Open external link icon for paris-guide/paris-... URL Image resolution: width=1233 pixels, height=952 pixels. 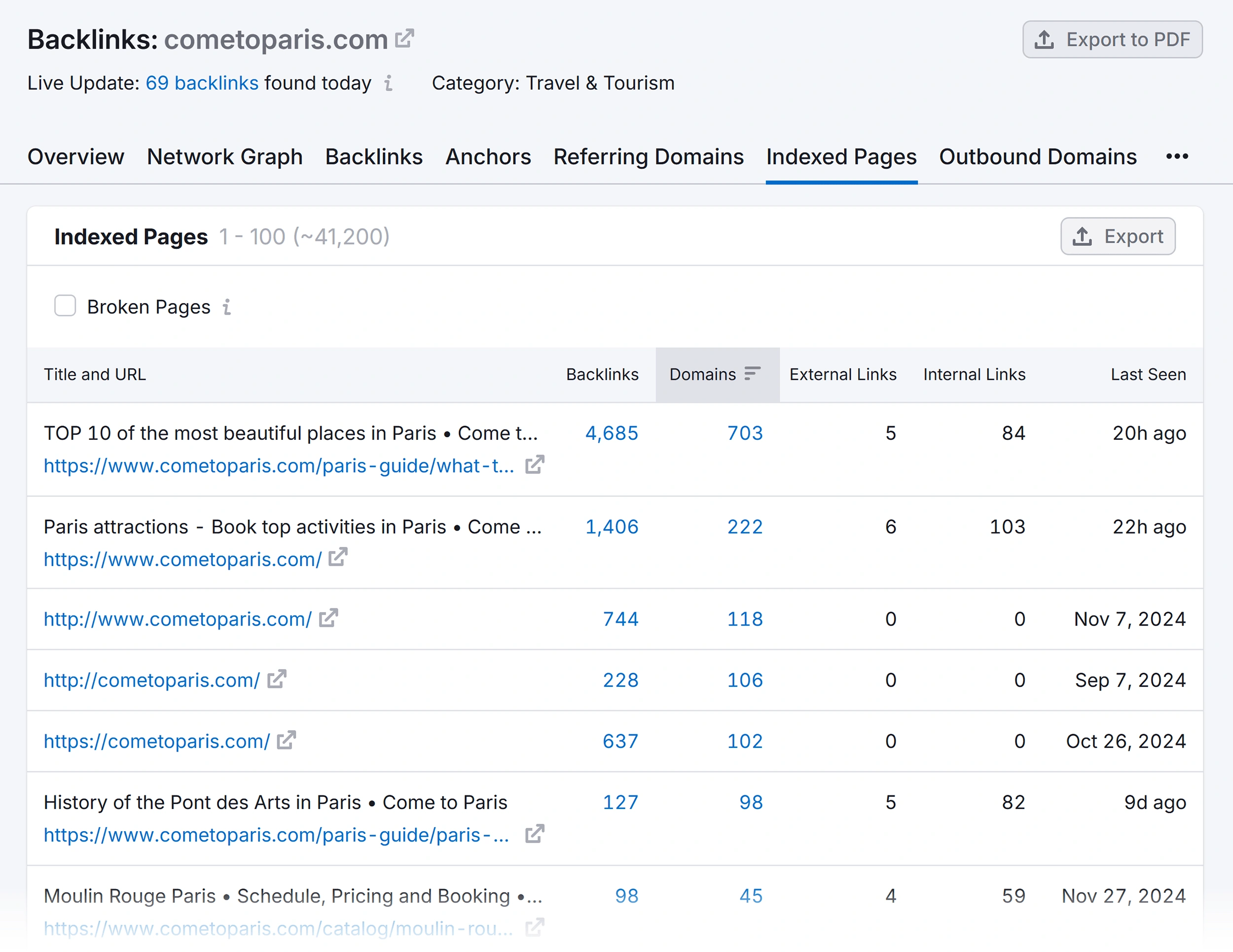(x=535, y=834)
